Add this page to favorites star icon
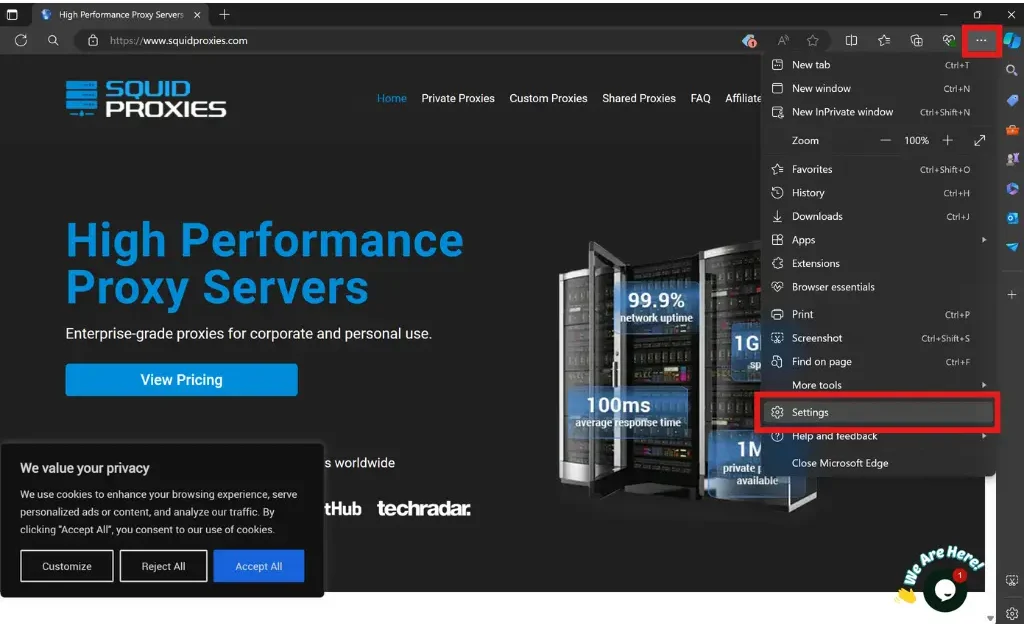The height and width of the screenshot is (624, 1024). click(812, 40)
